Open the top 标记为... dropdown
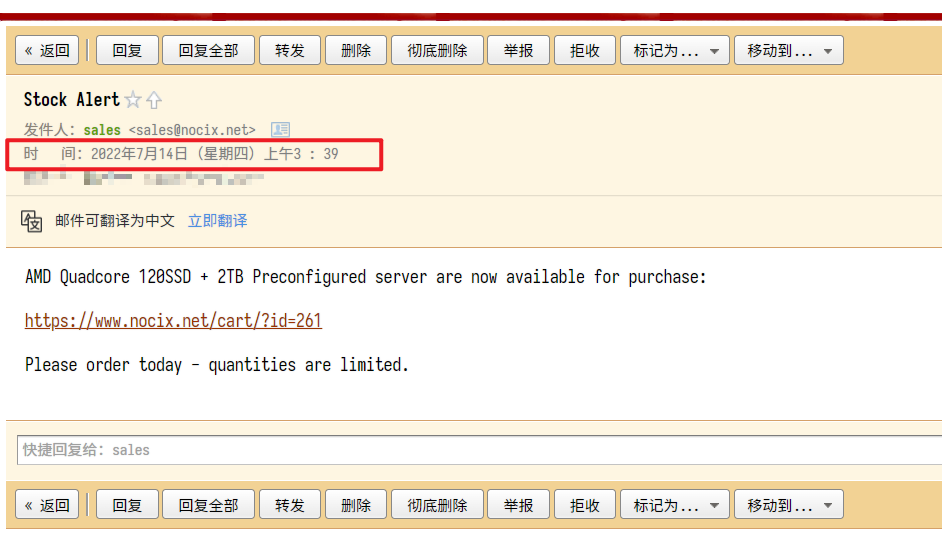 (x=675, y=50)
